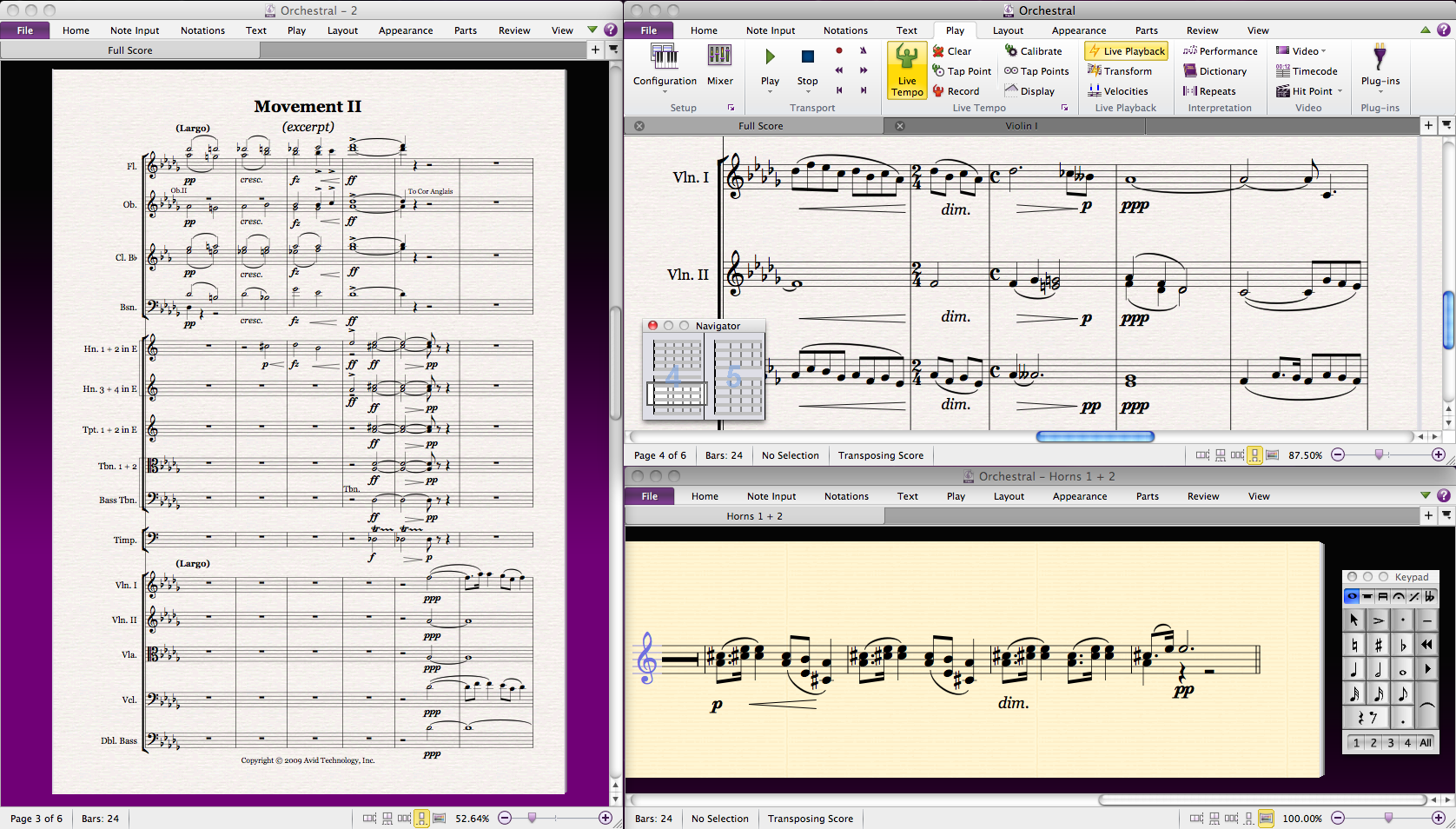Select voice 2 on the Keypad
The image size is (1456, 829).
pyautogui.click(x=1373, y=743)
